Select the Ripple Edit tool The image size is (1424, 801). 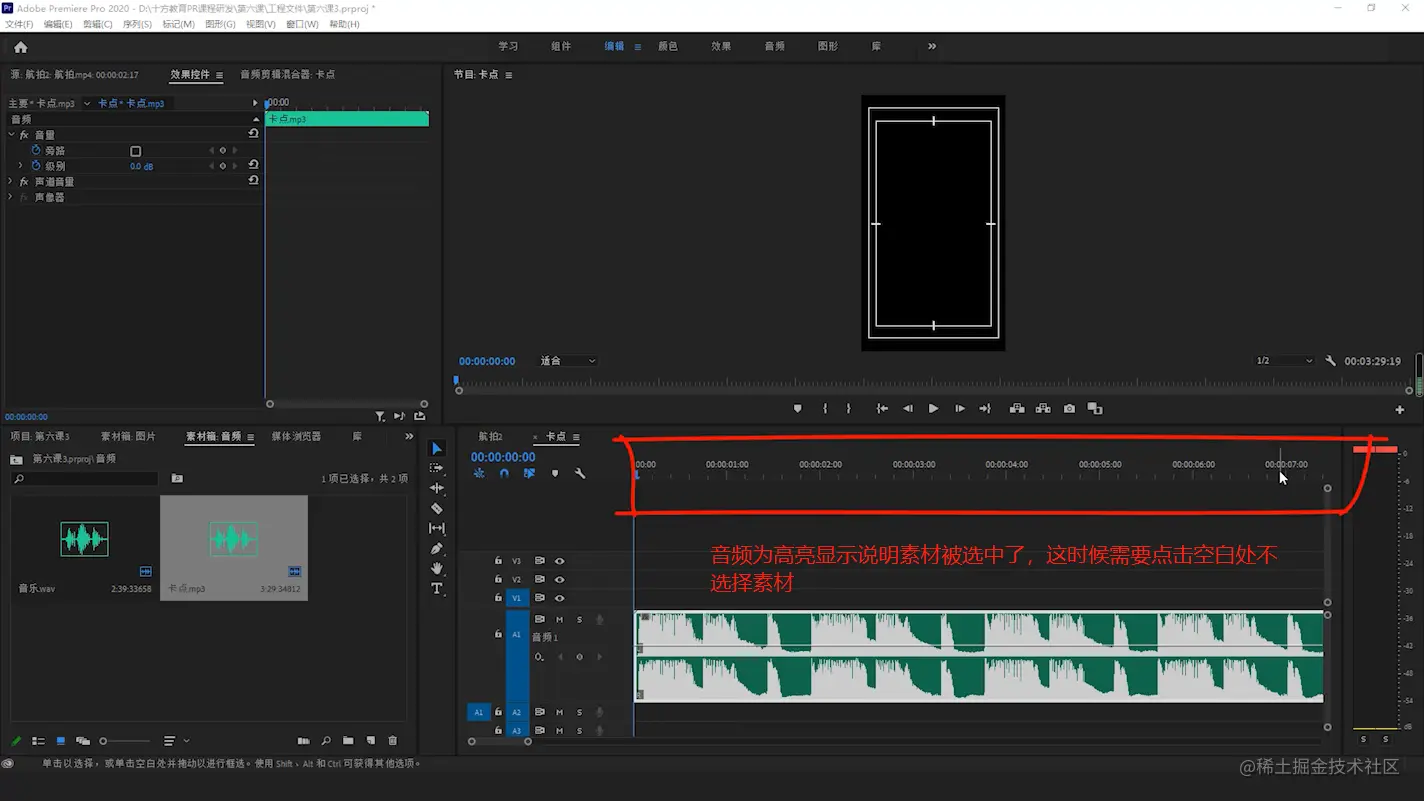[437, 489]
